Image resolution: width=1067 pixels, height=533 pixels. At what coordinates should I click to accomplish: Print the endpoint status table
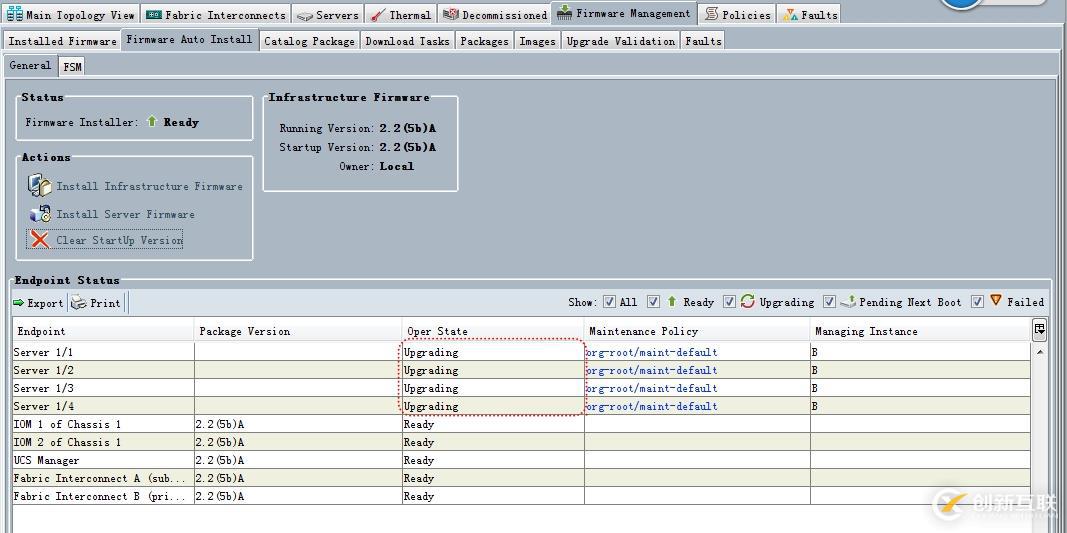[x=96, y=303]
